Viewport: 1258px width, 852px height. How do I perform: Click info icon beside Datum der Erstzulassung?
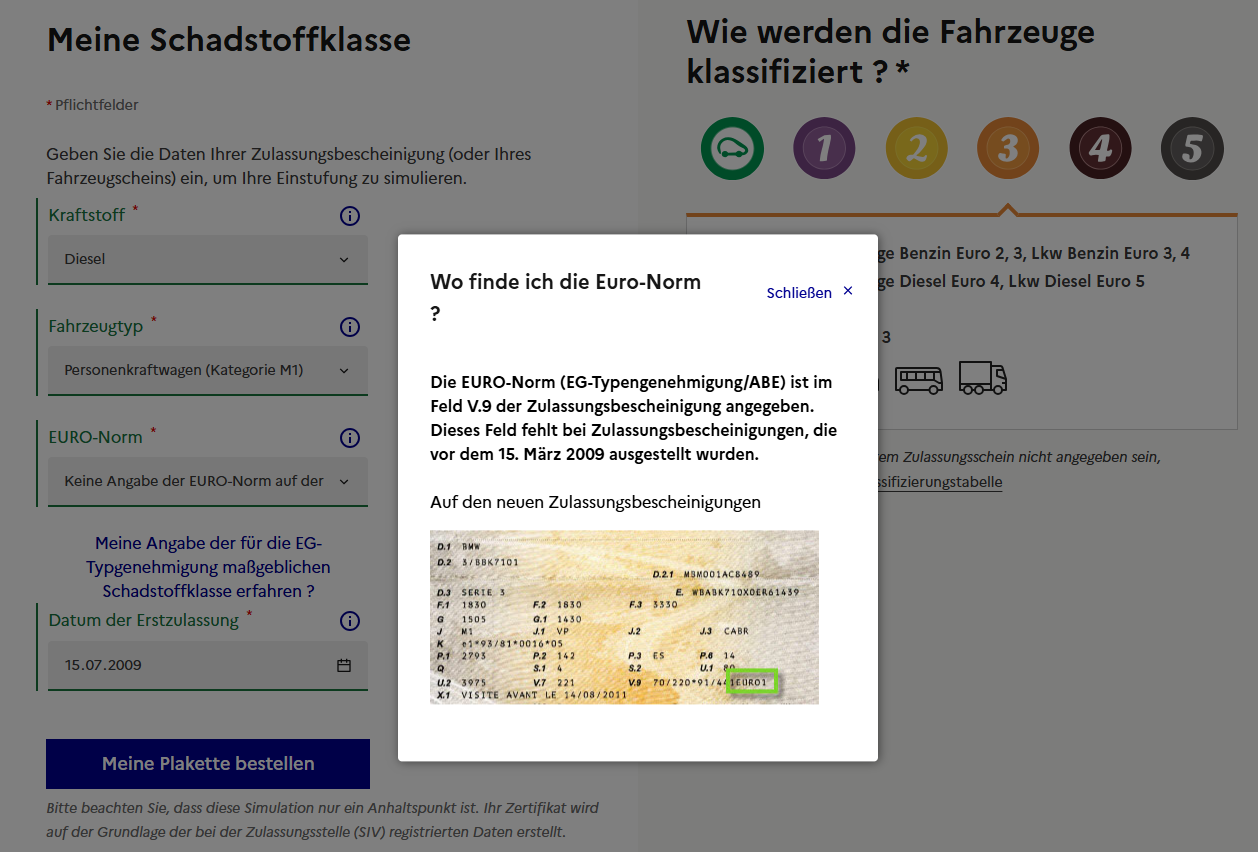(349, 621)
